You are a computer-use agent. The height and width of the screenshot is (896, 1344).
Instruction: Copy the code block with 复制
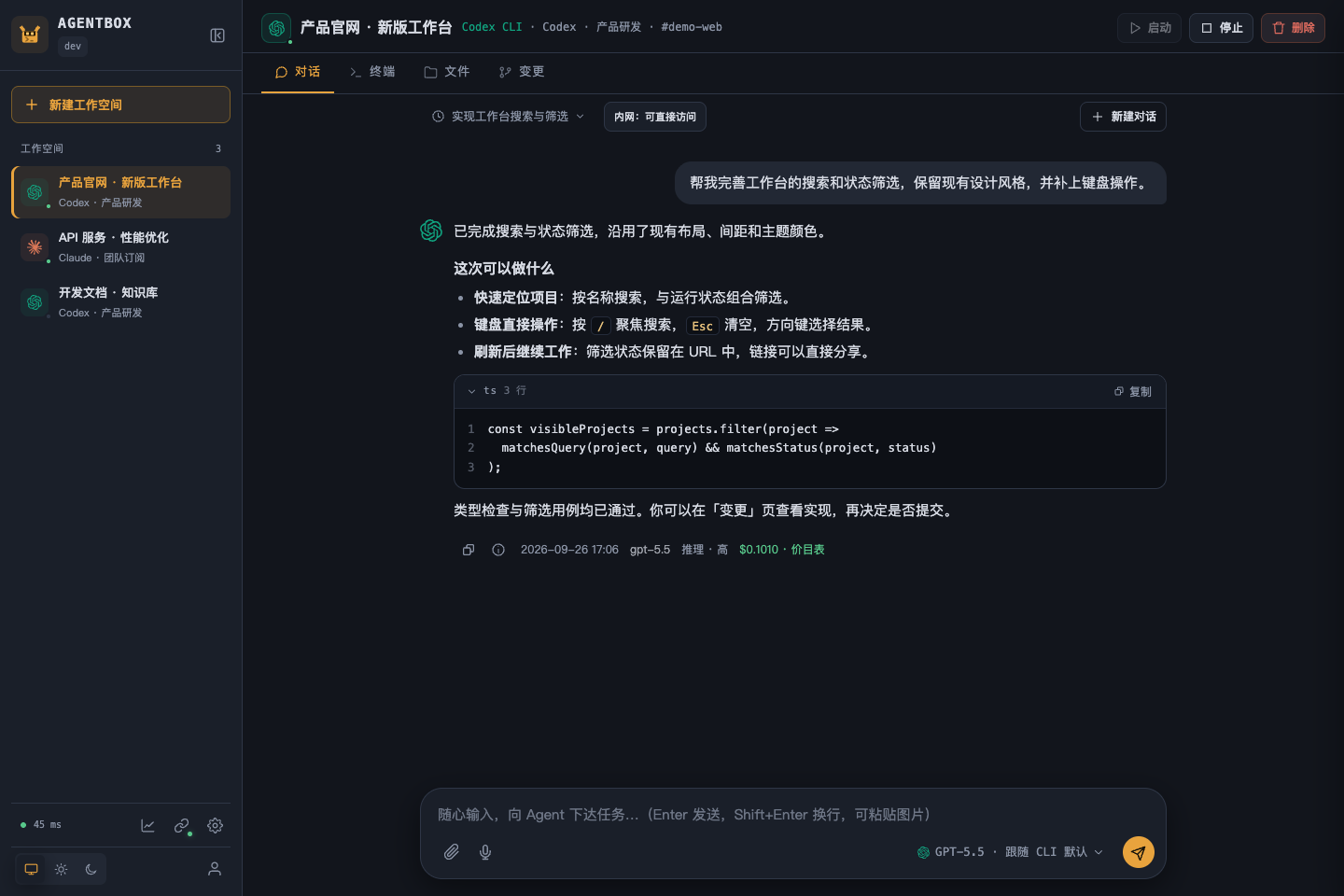point(1133,392)
